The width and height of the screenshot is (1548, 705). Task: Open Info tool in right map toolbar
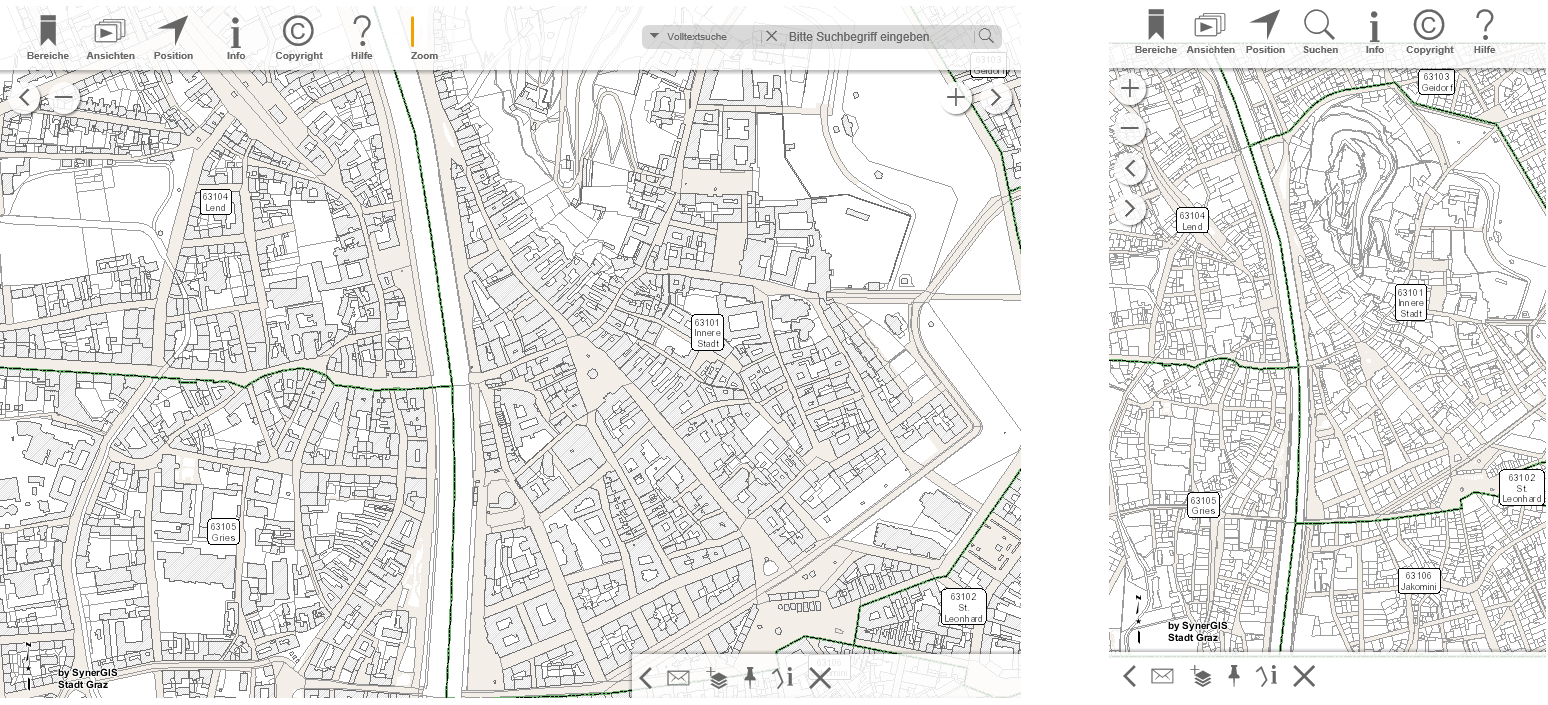[1374, 32]
